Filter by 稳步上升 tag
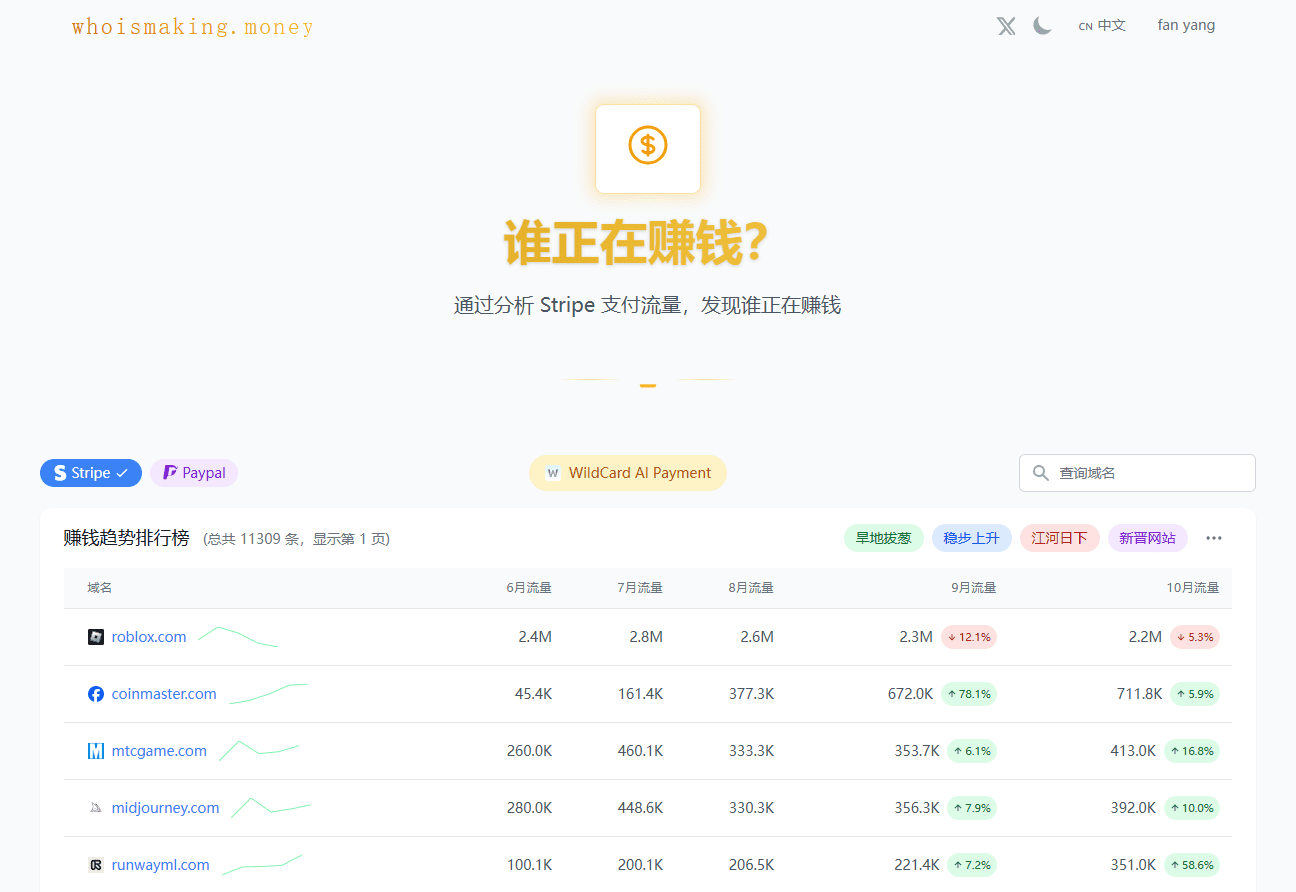Screen dimensions: 1296x892 [972, 538]
